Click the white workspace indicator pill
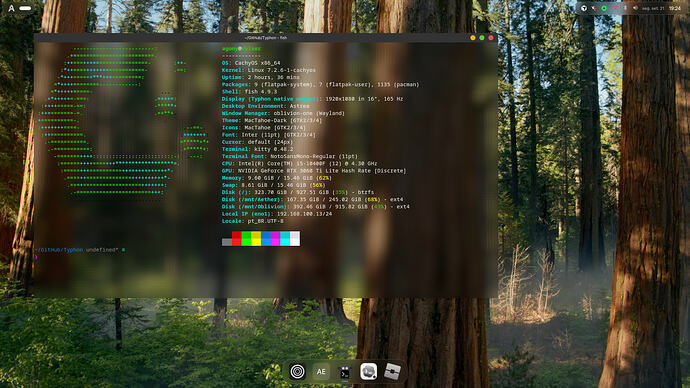690x388 pixels. point(26,8)
